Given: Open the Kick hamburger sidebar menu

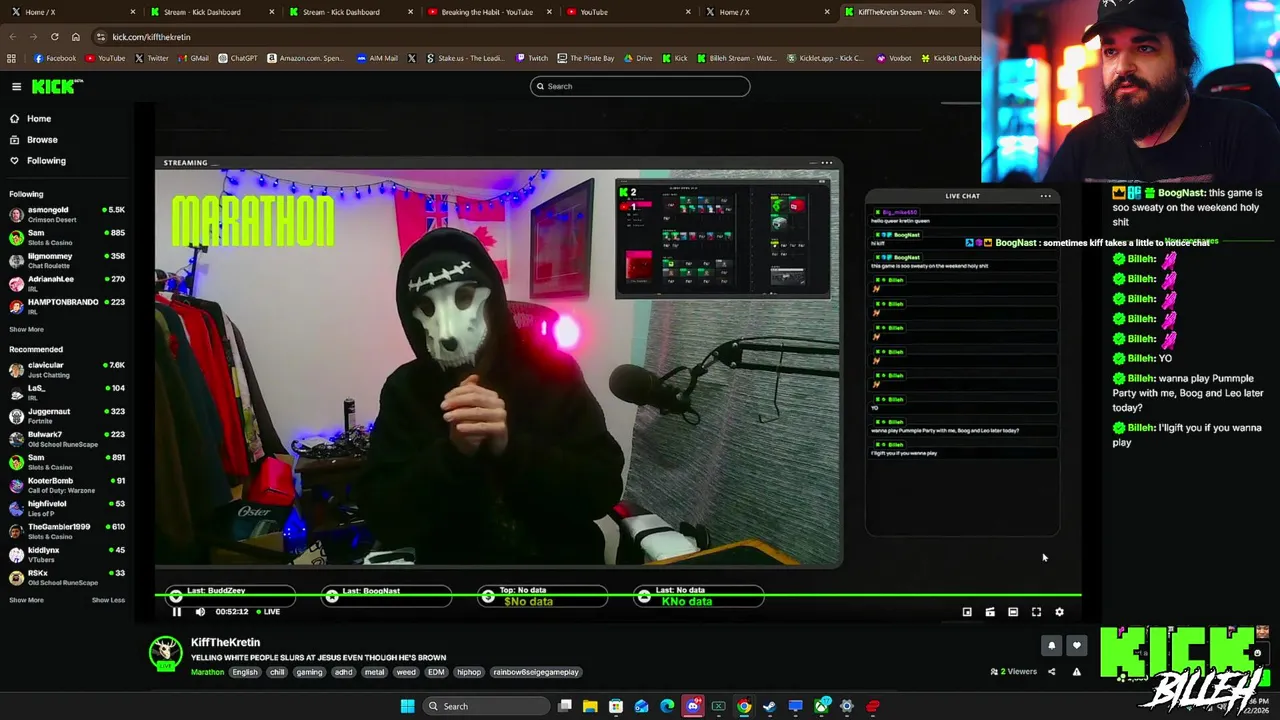Looking at the screenshot, I should [16, 87].
